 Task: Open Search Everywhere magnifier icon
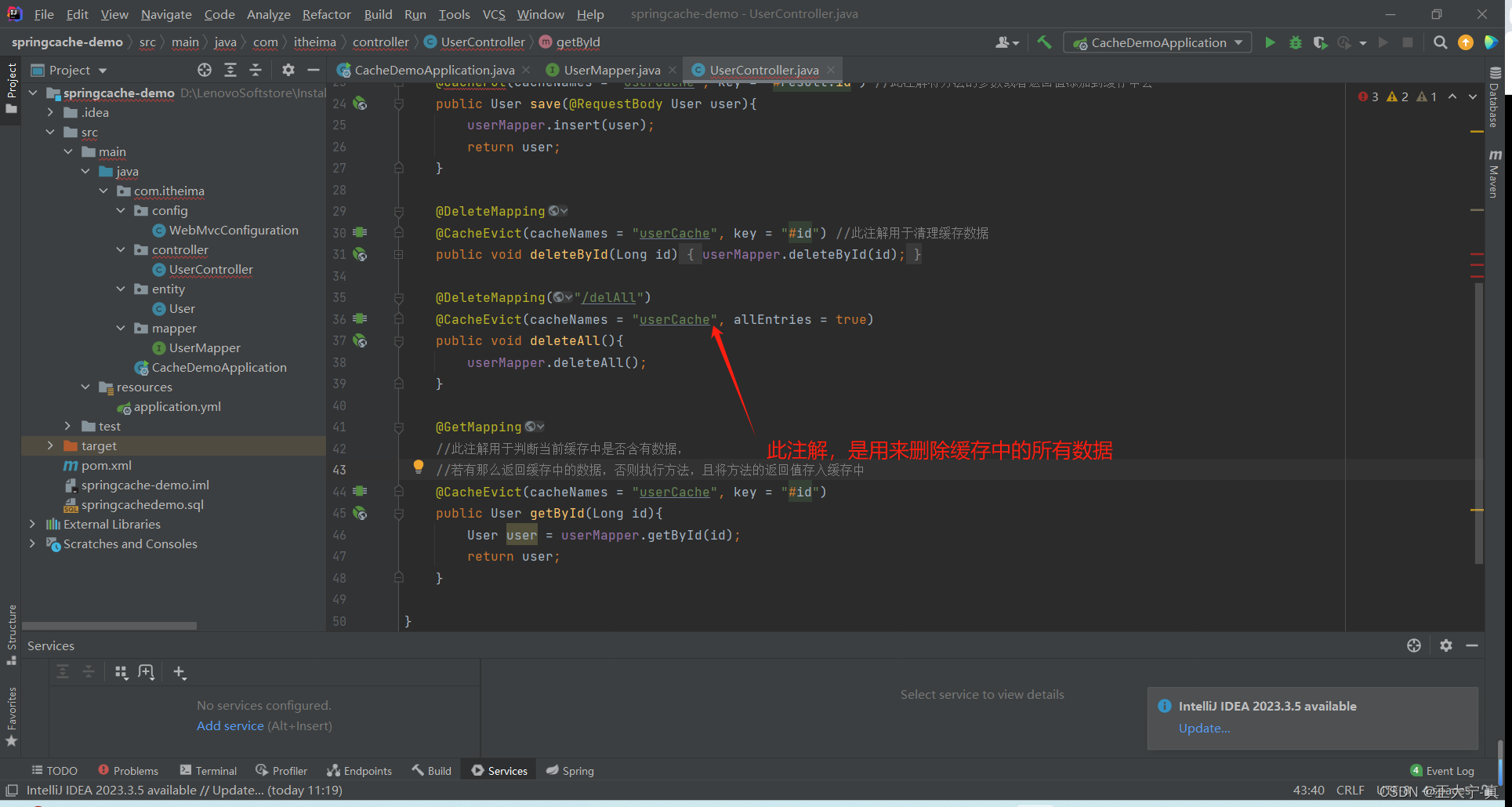tap(1440, 42)
